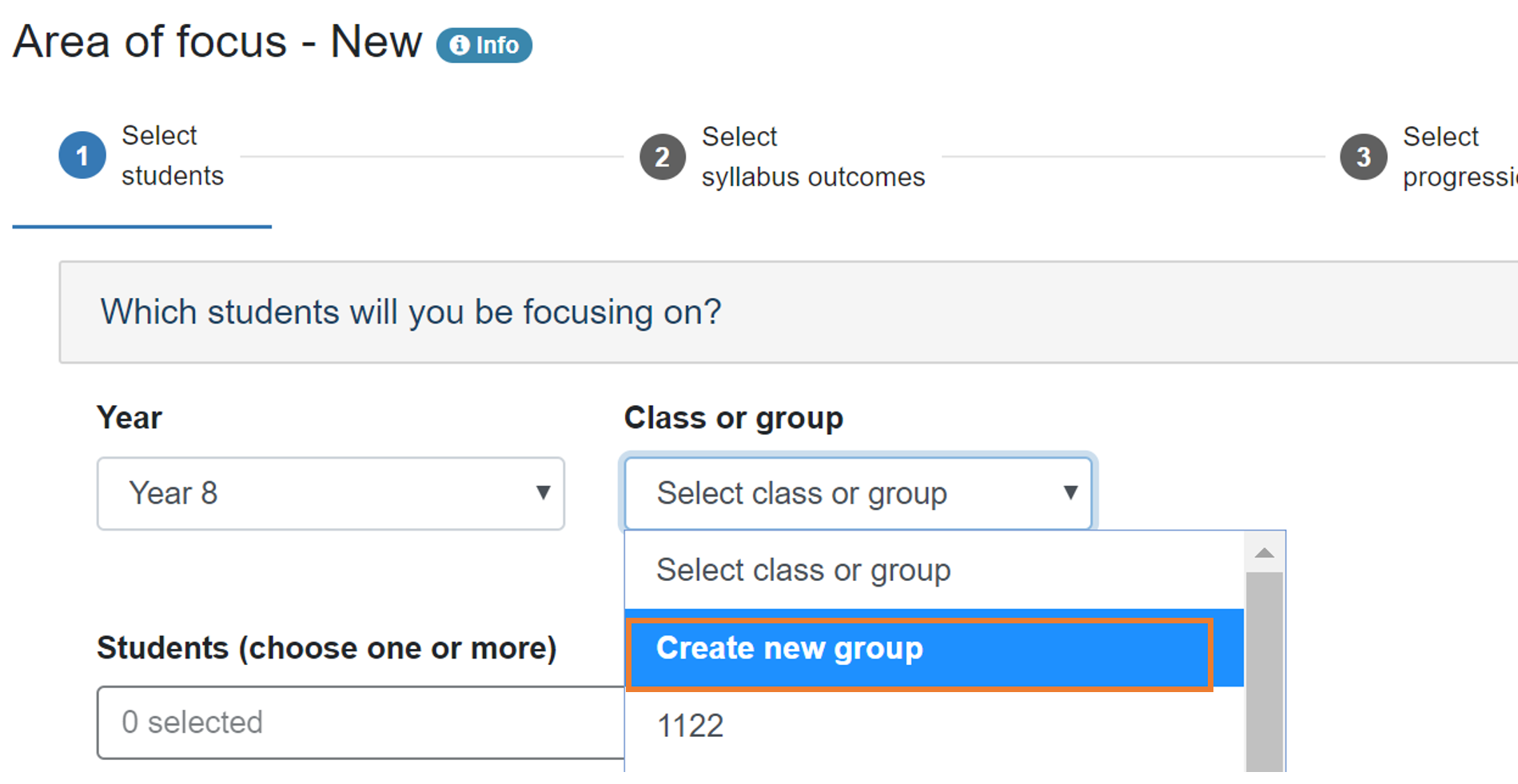The width and height of the screenshot is (1518, 784).
Task: Collapse the 'Class or group' dropdown arrow
Action: (x=1070, y=493)
